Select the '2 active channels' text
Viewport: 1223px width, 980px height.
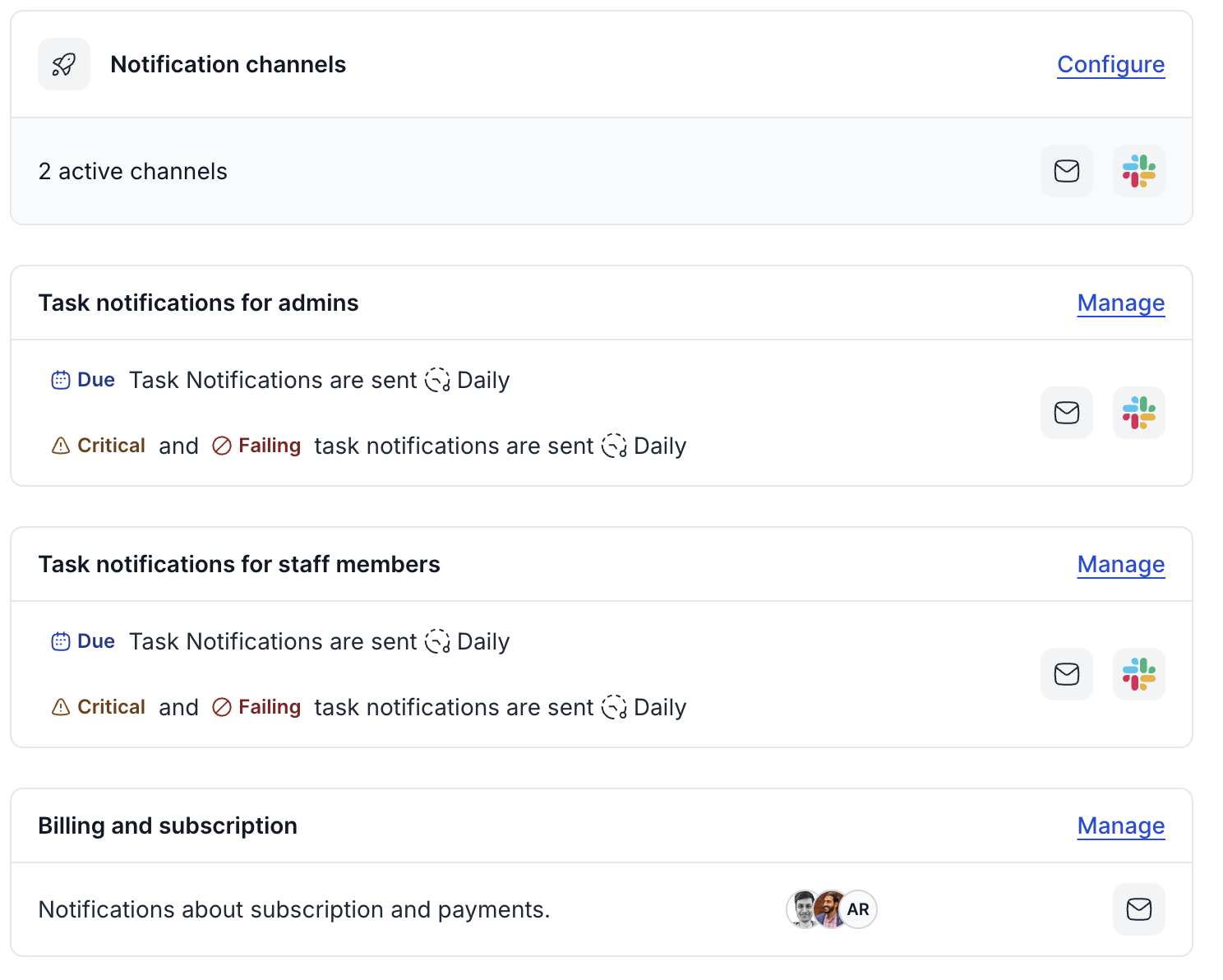coord(132,171)
